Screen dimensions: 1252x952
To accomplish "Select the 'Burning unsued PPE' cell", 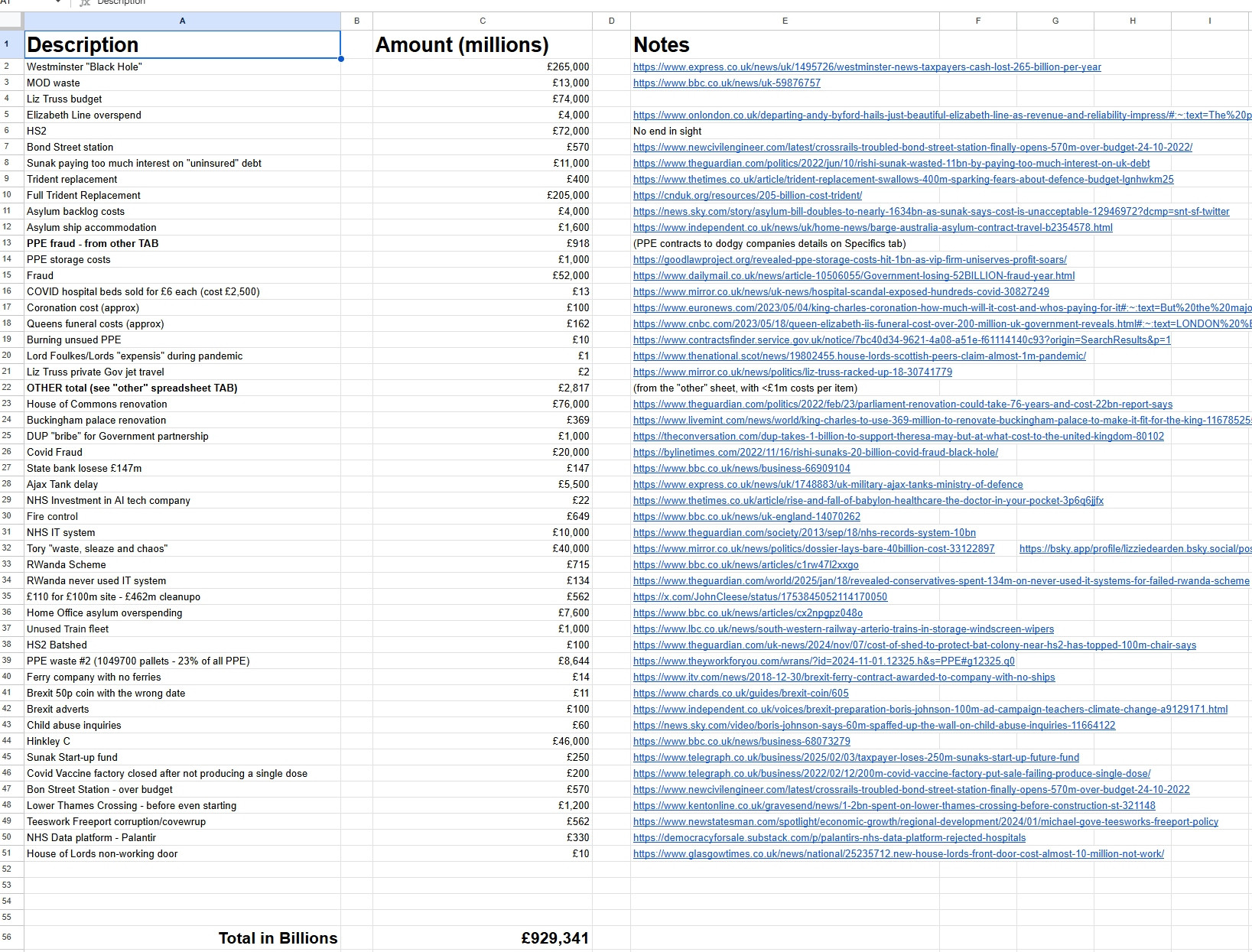I will [x=182, y=340].
